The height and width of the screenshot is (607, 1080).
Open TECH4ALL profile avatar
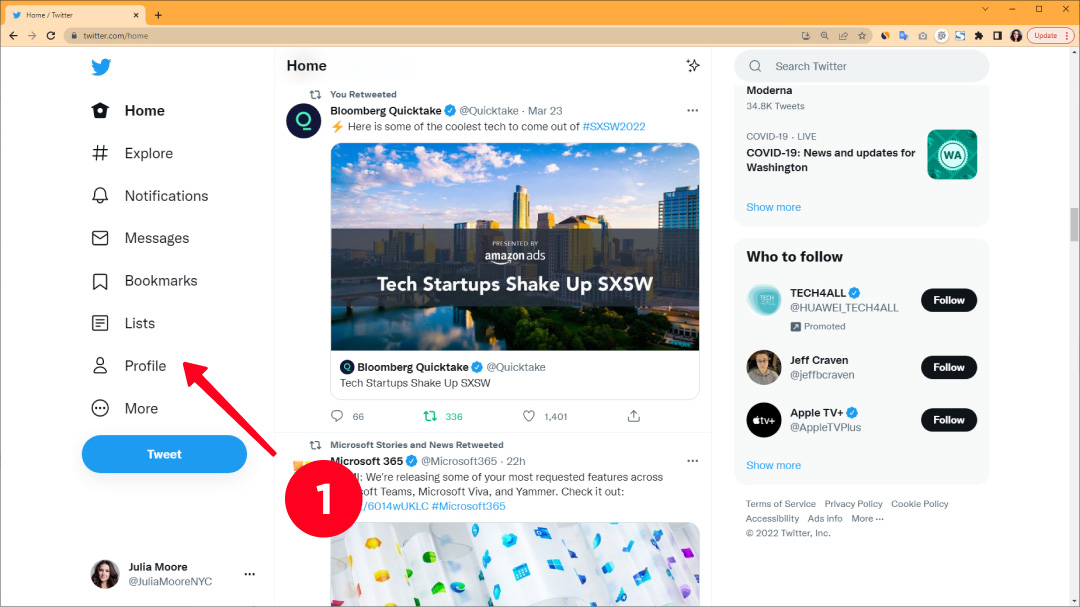tap(764, 300)
